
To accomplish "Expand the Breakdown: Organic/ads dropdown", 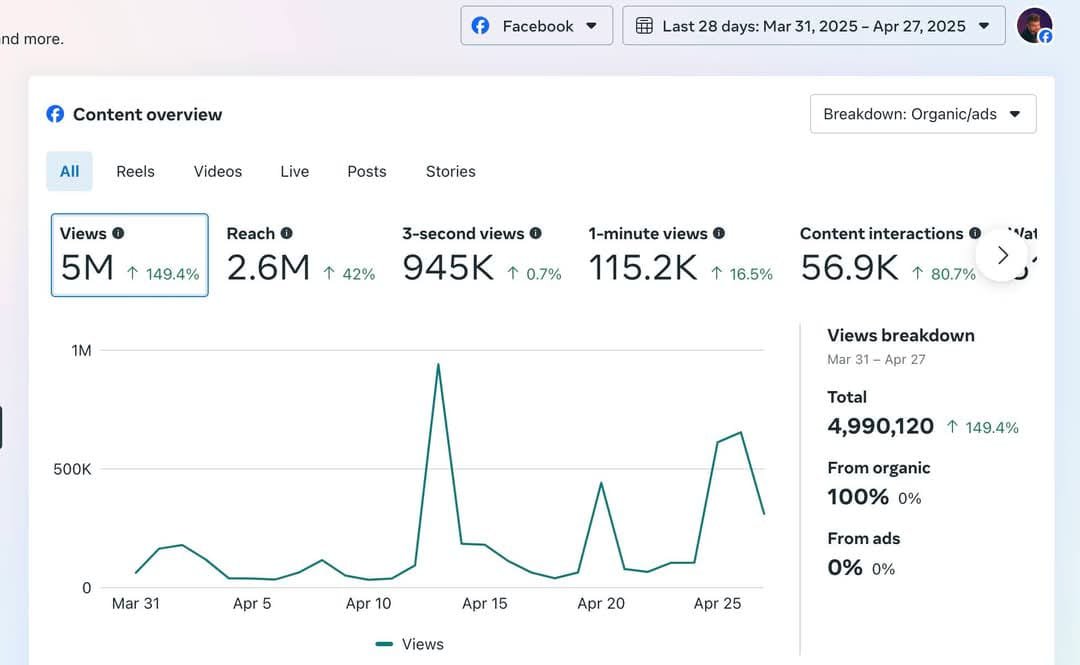I will click(x=922, y=114).
